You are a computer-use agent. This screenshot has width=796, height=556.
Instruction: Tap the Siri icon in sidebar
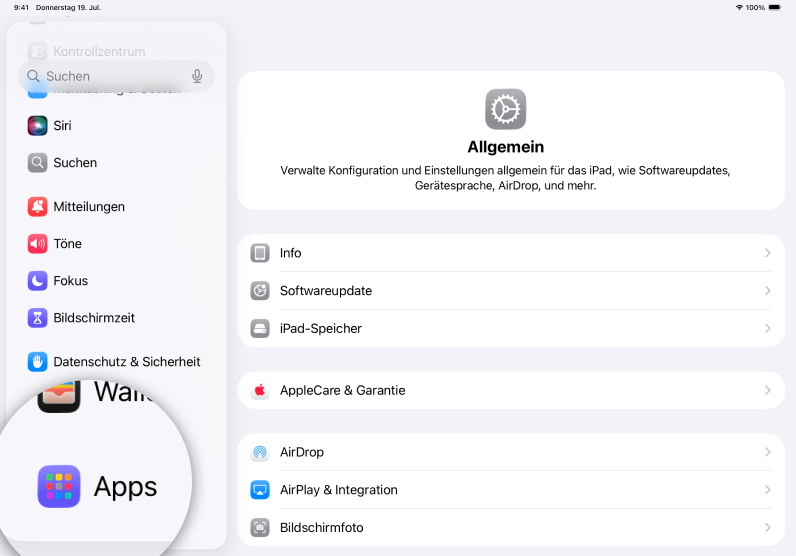tap(37, 126)
